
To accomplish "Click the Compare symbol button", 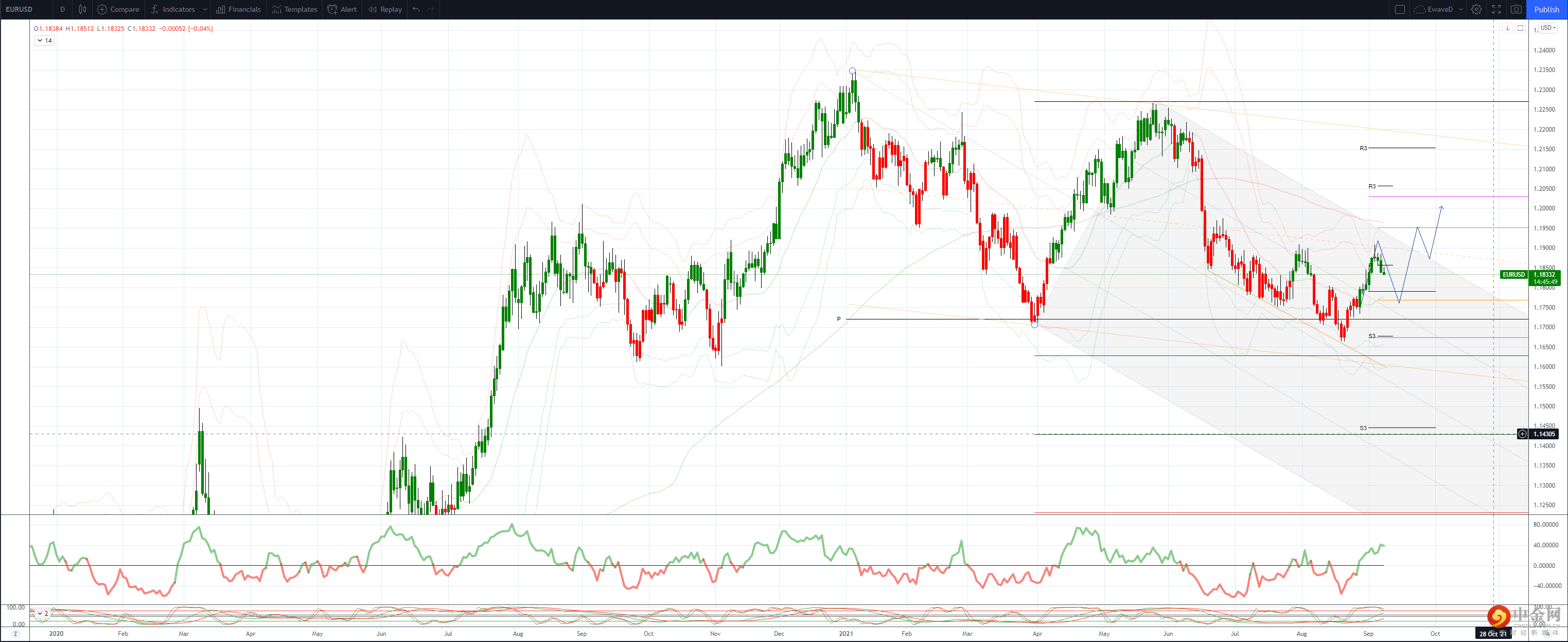I will pyautogui.click(x=119, y=9).
